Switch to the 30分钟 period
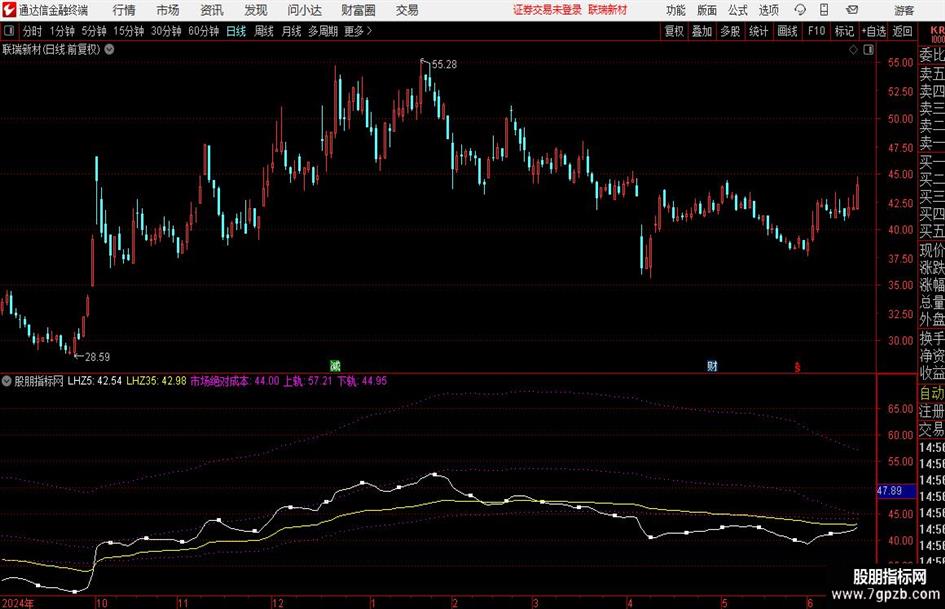Screen dimensions: 945x609 pos(166,31)
